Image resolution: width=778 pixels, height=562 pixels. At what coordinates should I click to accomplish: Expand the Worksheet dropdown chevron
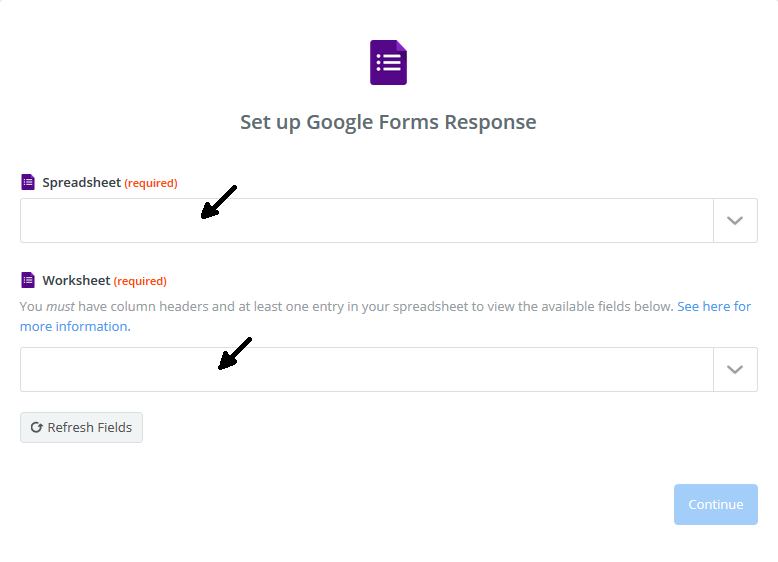735,370
